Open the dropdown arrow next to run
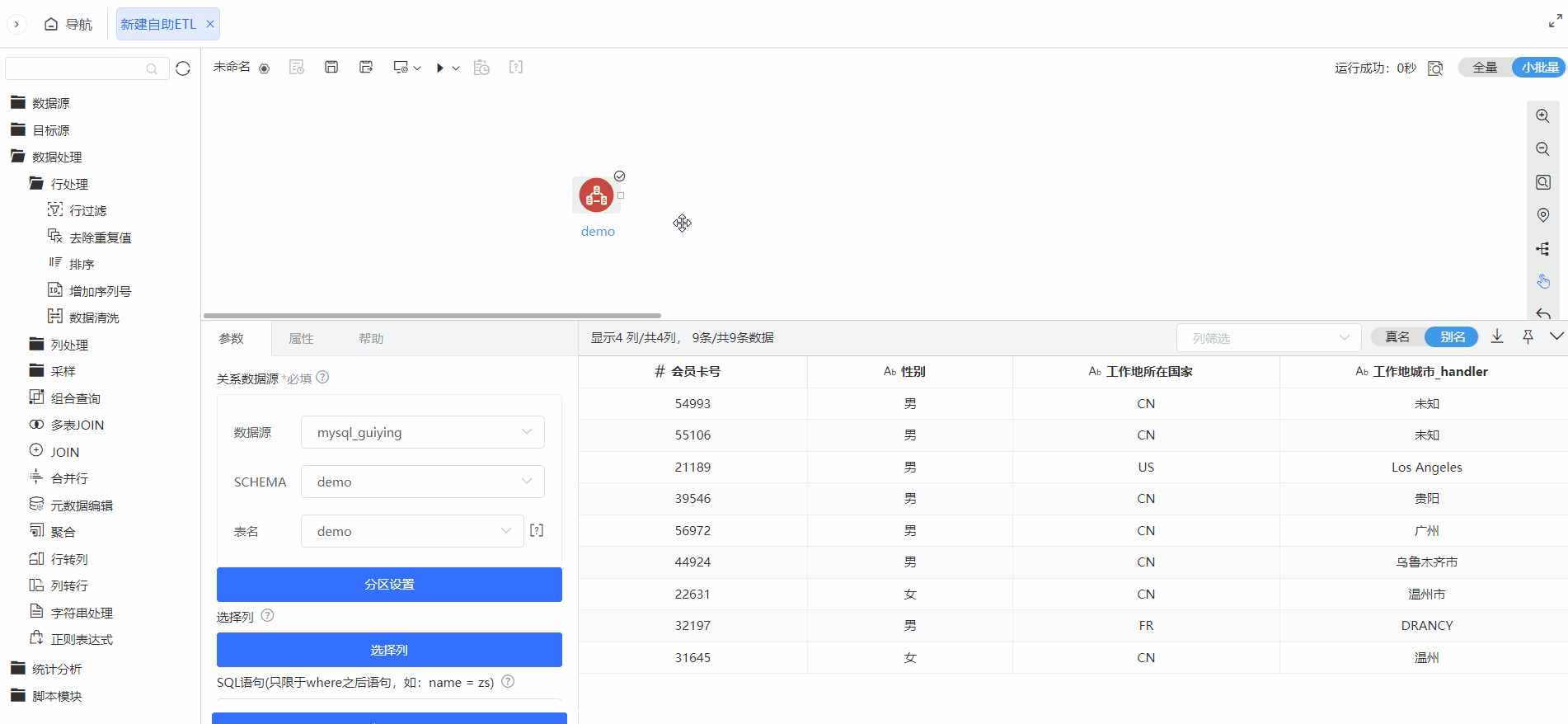The width and height of the screenshot is (1568, 724). pos(456,68)
